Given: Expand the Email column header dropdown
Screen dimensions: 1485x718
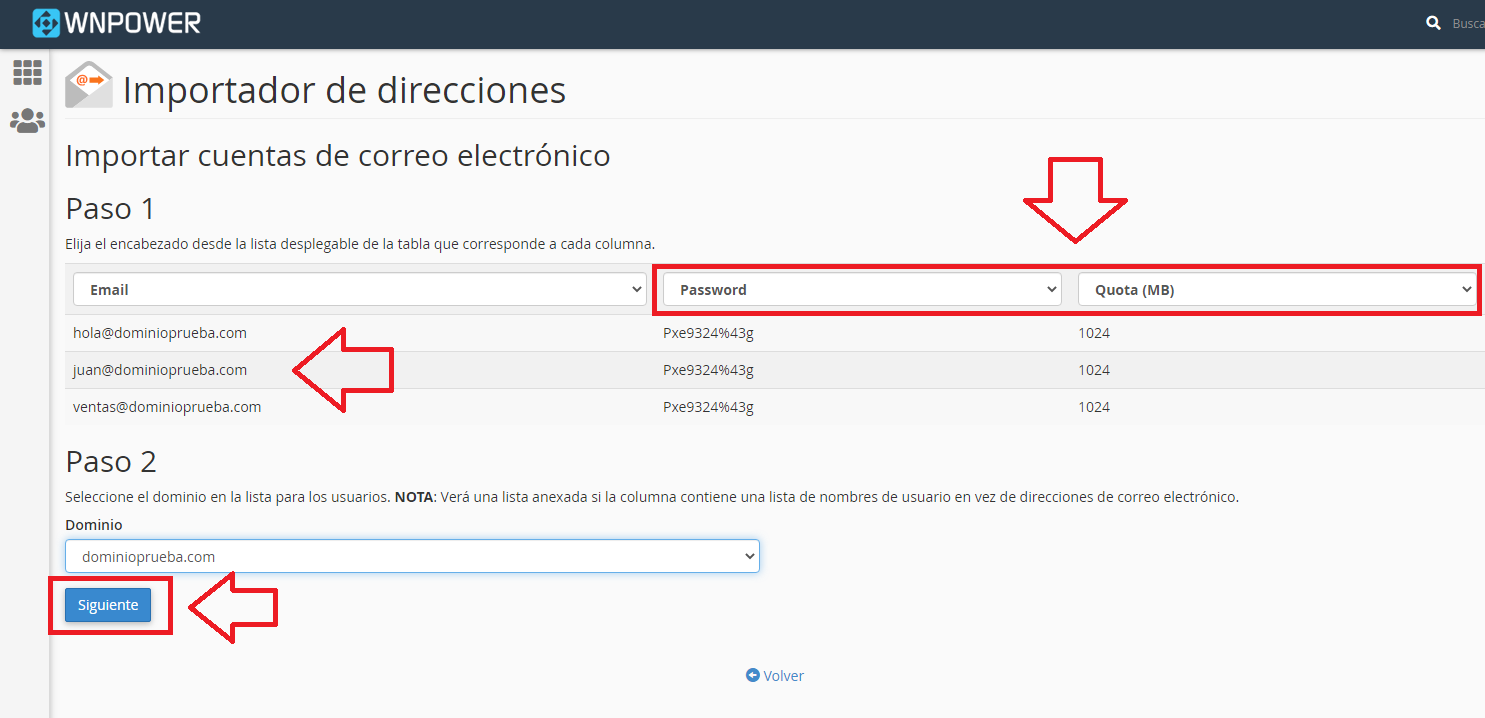Looking at the screenshot, I should click(x=359, y=290).
